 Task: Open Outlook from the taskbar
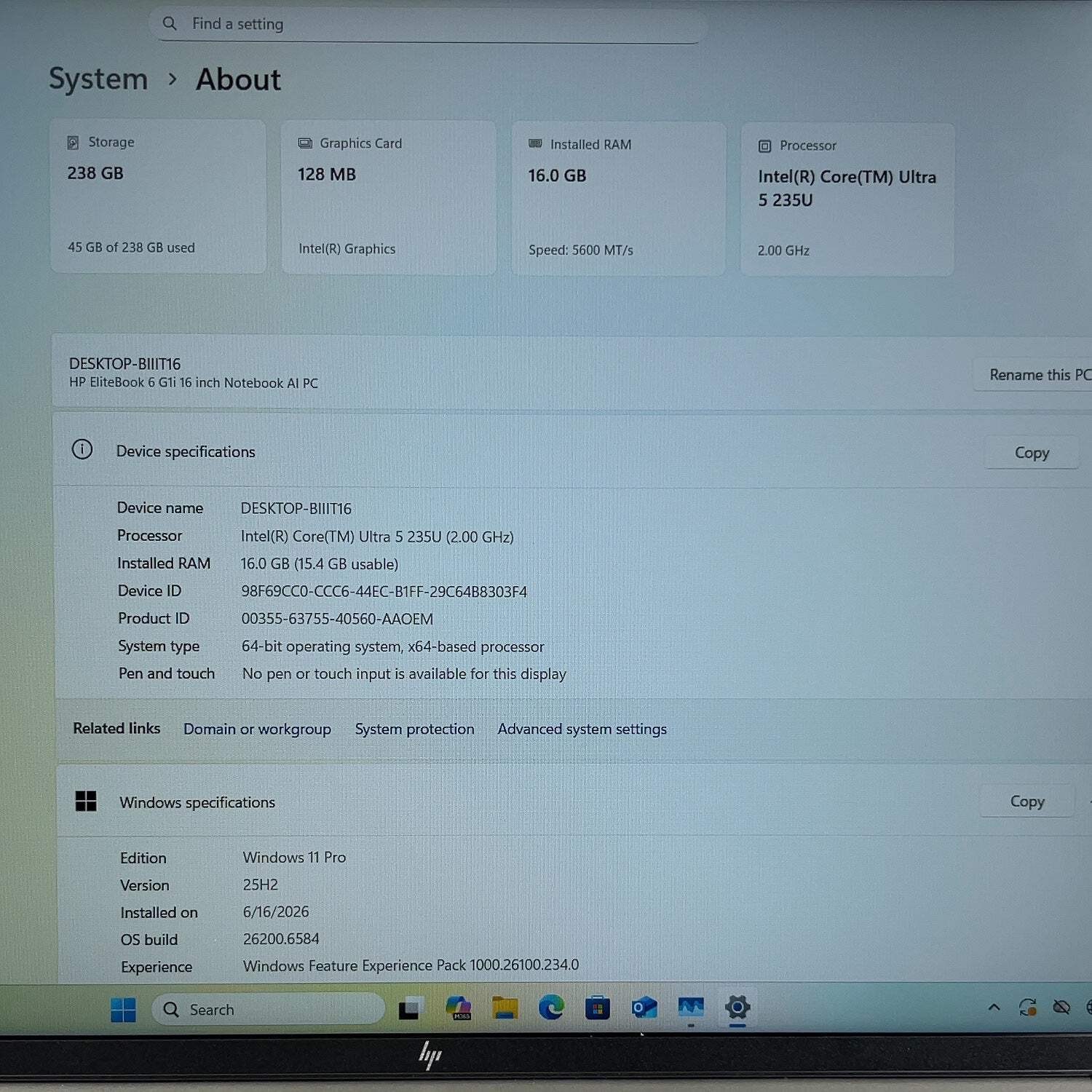tap(644, 1008)
